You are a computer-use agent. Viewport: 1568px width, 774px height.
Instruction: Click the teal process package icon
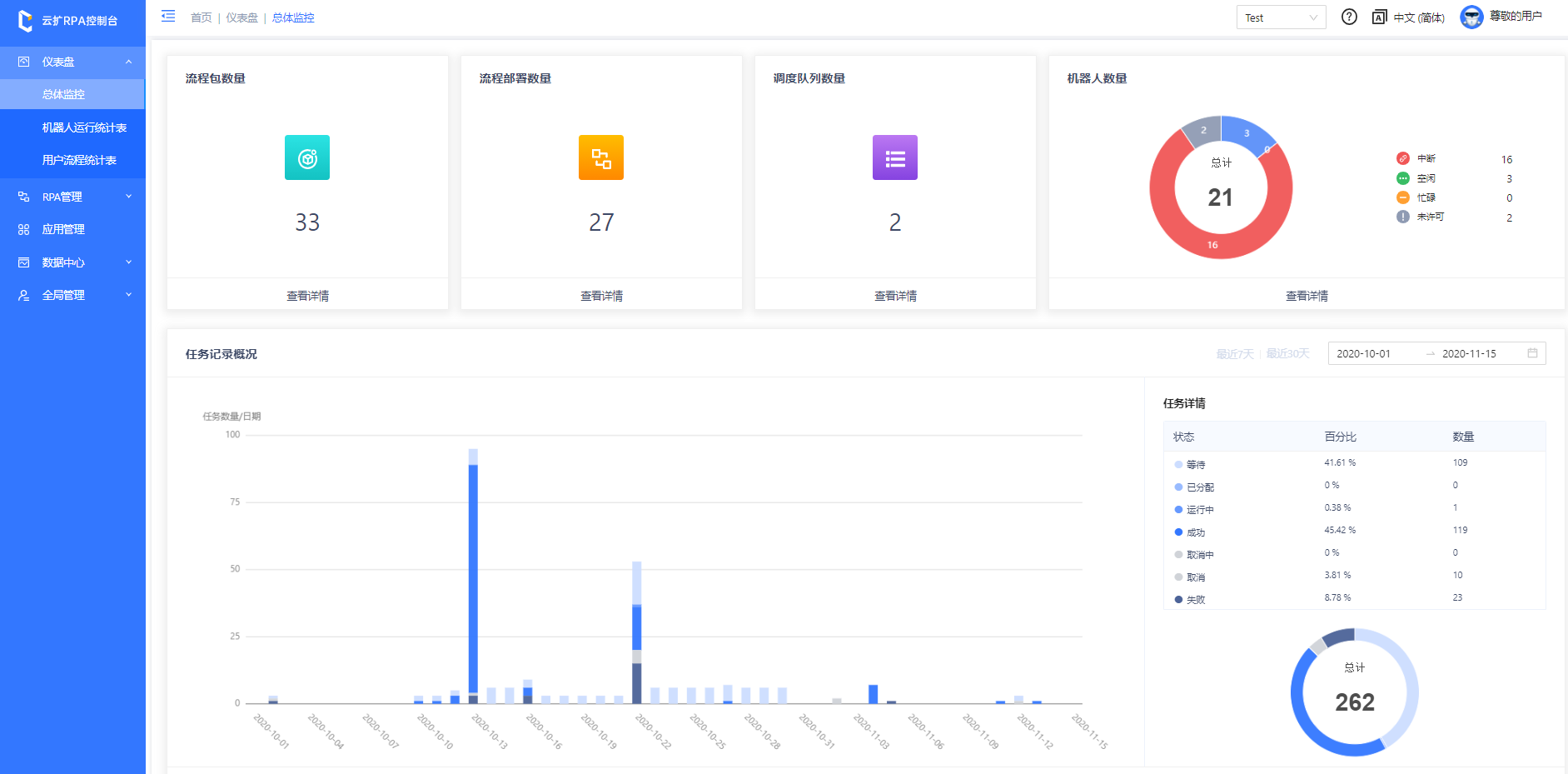pyautogui.click(x=307, y=157)
